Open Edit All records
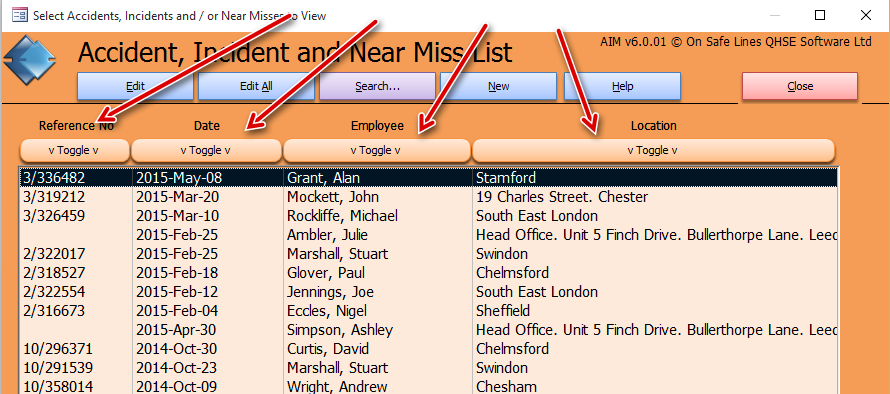The width and height of the screenshot is (890, 394). pyautogui.click(x=256, y=86)
